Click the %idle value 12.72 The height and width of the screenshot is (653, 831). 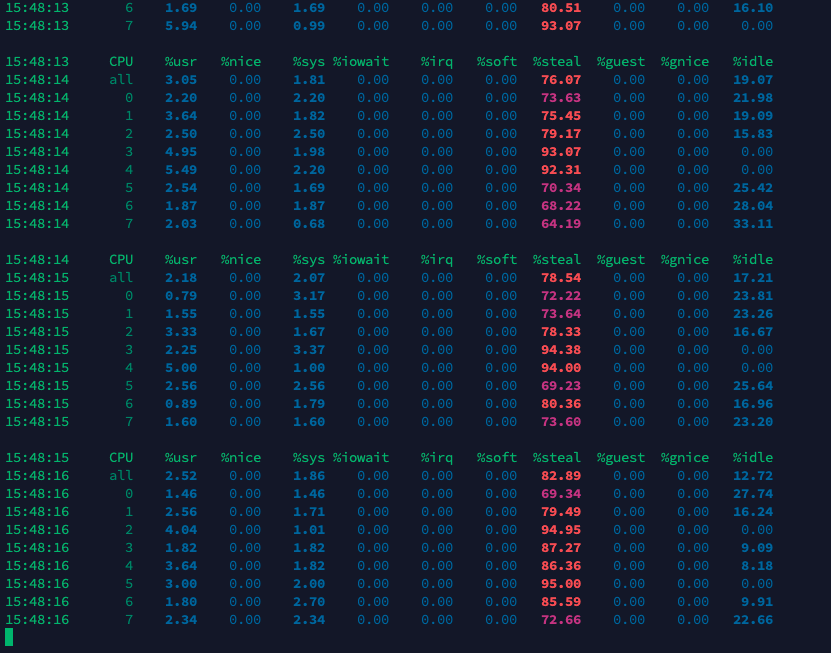click(753, 476)
